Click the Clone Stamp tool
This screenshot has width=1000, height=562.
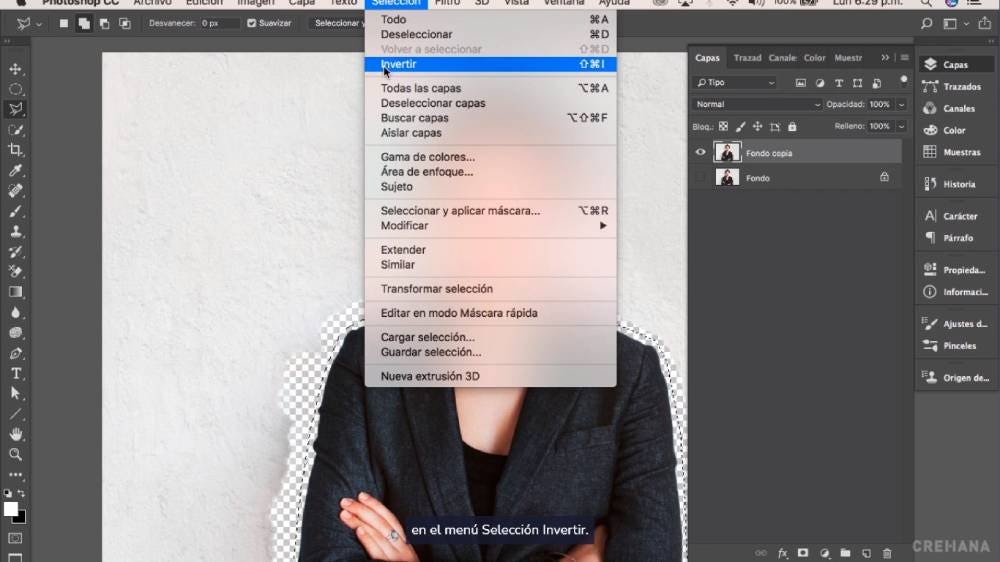point(16,232)
